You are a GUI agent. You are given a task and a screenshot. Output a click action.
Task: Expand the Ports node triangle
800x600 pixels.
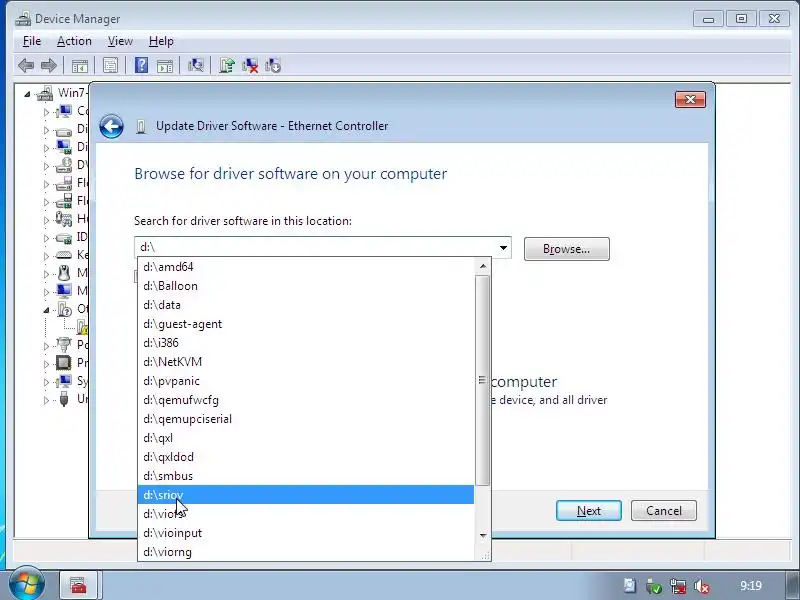[x=46, y=345]
